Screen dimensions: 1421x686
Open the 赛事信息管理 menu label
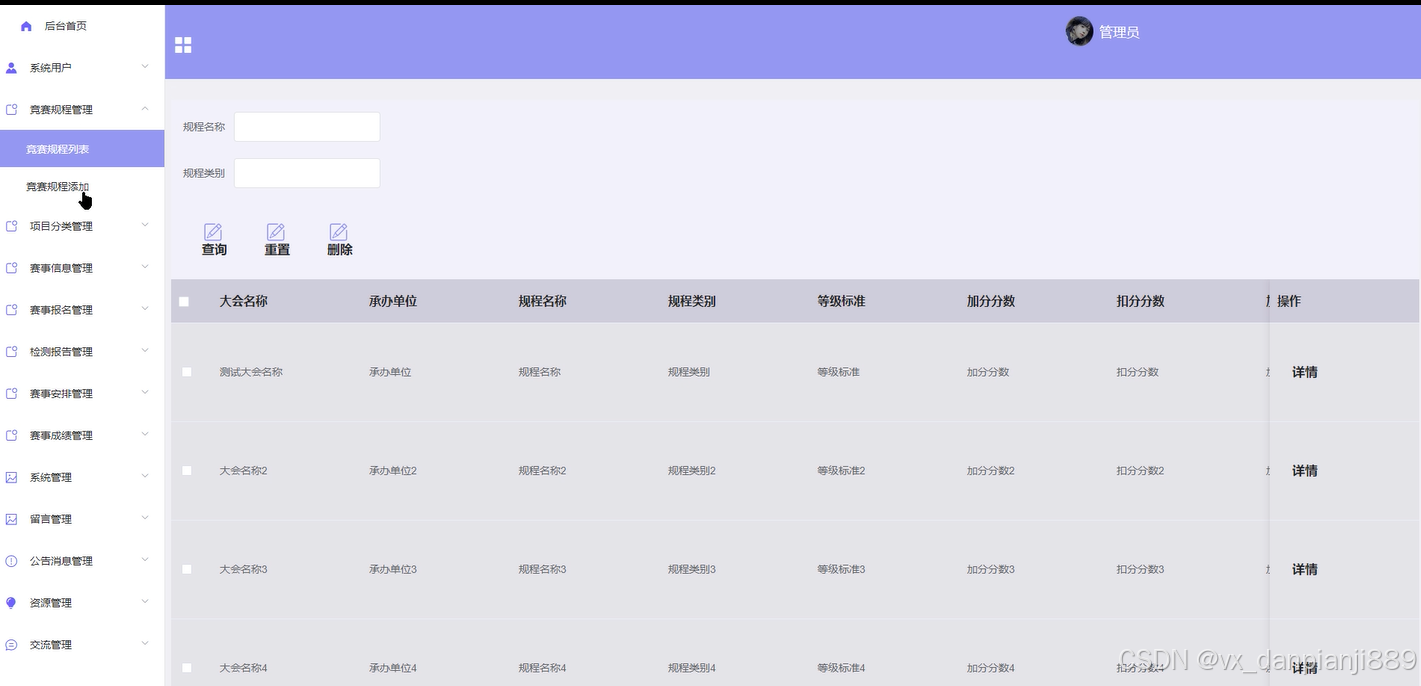[x=61, y=268]
